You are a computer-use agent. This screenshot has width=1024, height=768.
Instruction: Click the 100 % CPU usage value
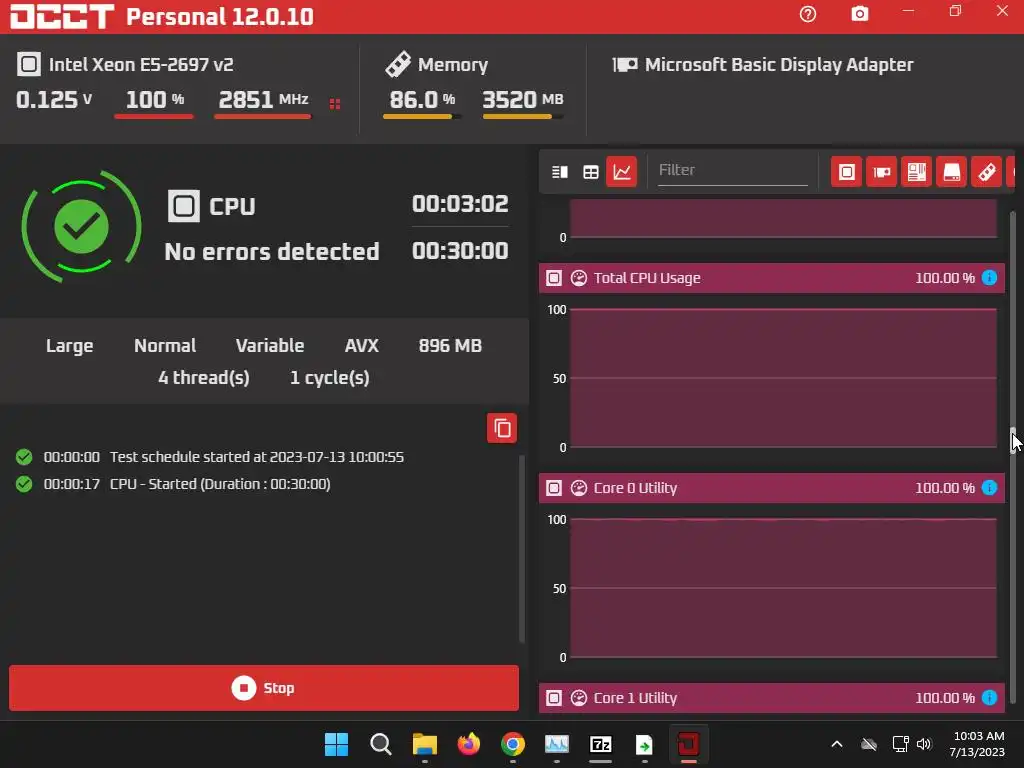(155, 99)
